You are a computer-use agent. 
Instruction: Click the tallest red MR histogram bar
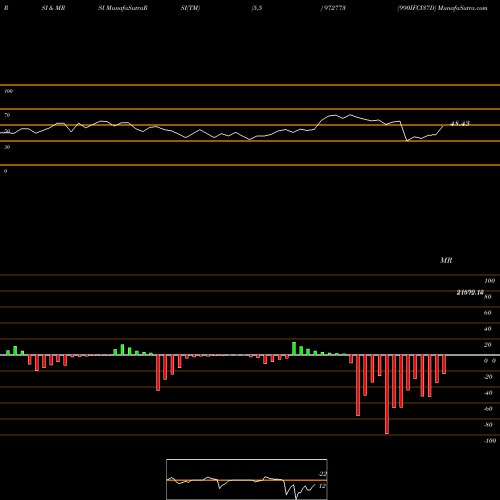click(x=387, y=394)
